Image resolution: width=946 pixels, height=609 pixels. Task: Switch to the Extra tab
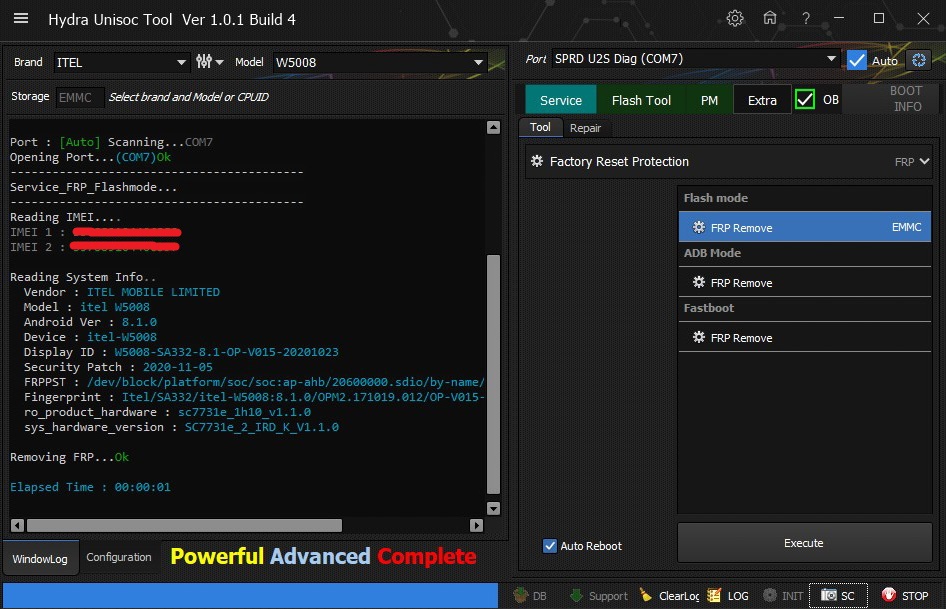pyautogui.click(x=762, y=100)
